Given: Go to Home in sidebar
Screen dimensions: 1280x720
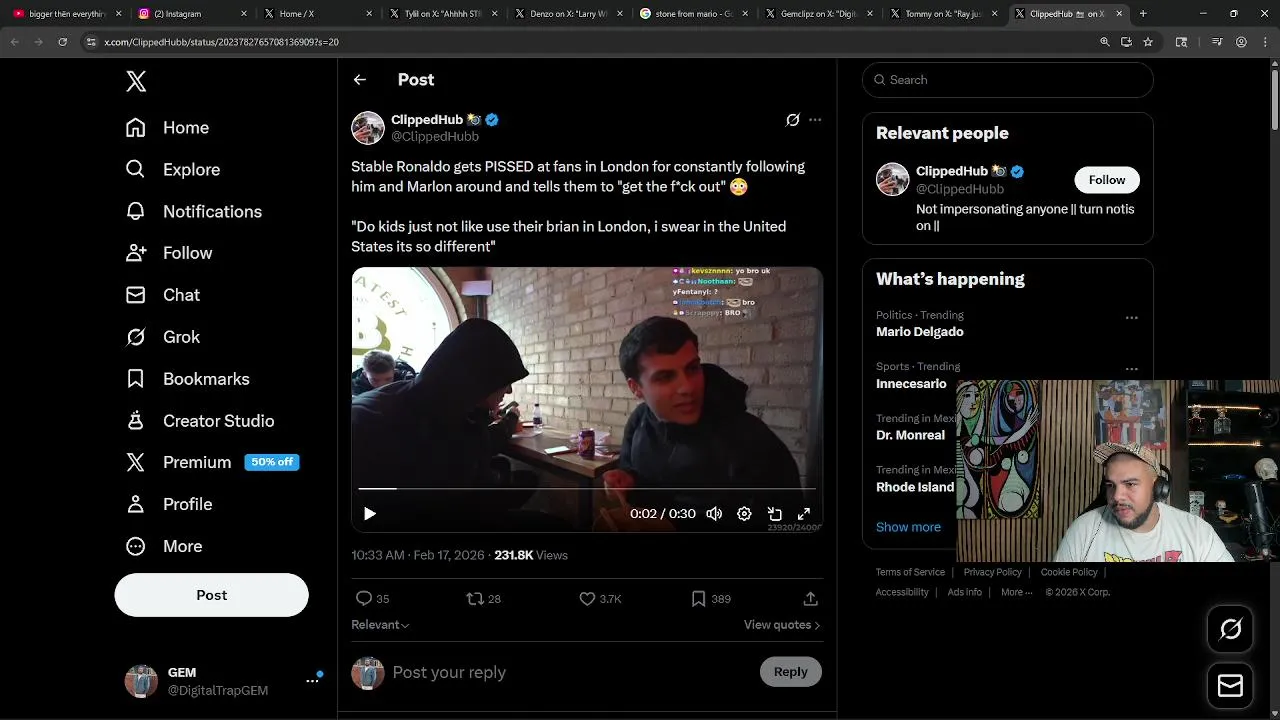Looking at the screenshot, I should pos(167,128).
